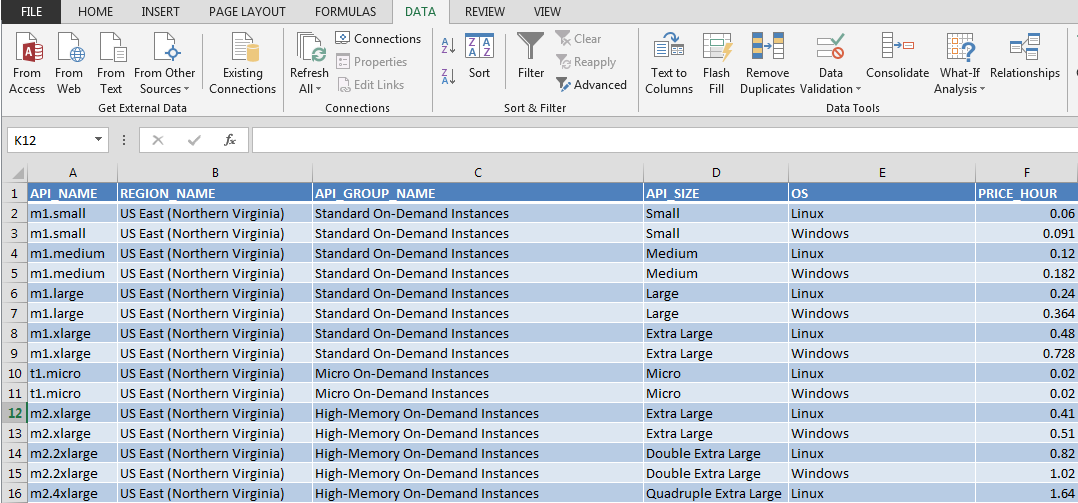Open the PAGE LAYOUT tab

click(247, 12)
